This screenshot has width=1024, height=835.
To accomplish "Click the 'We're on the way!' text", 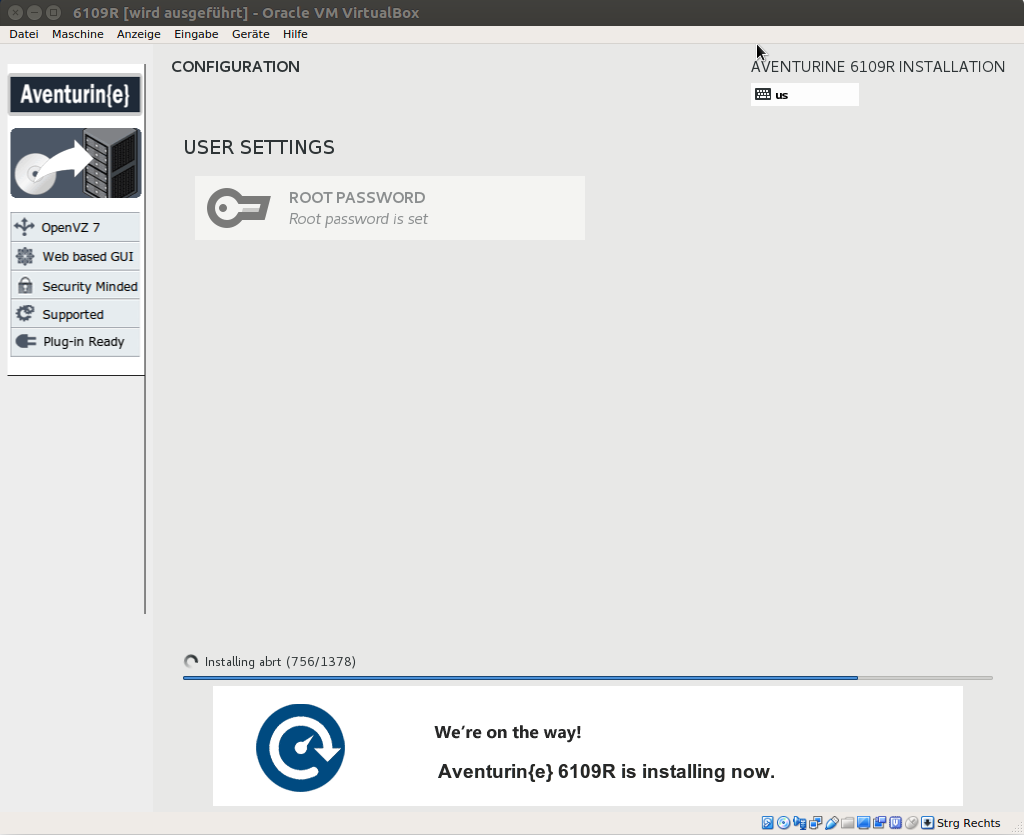I will tap(507, 732).
